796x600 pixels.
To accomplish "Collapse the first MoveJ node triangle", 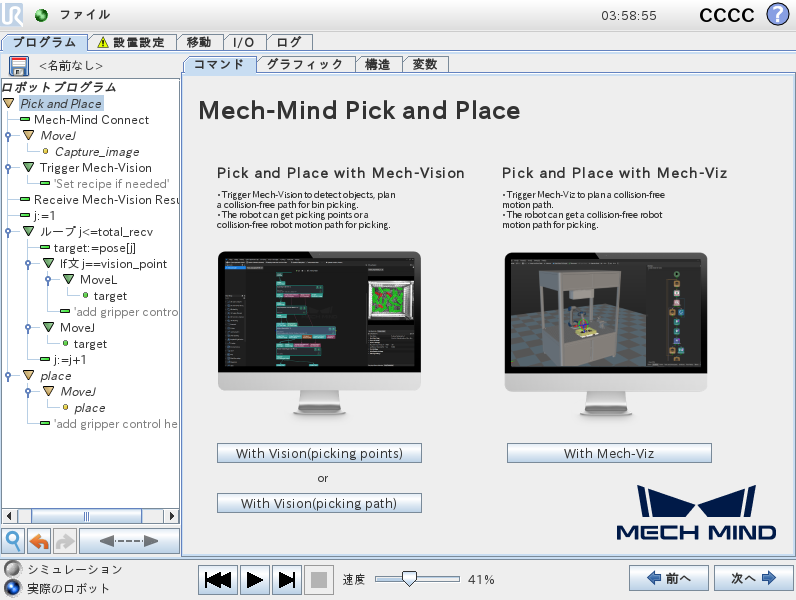I will coord(28,135).
